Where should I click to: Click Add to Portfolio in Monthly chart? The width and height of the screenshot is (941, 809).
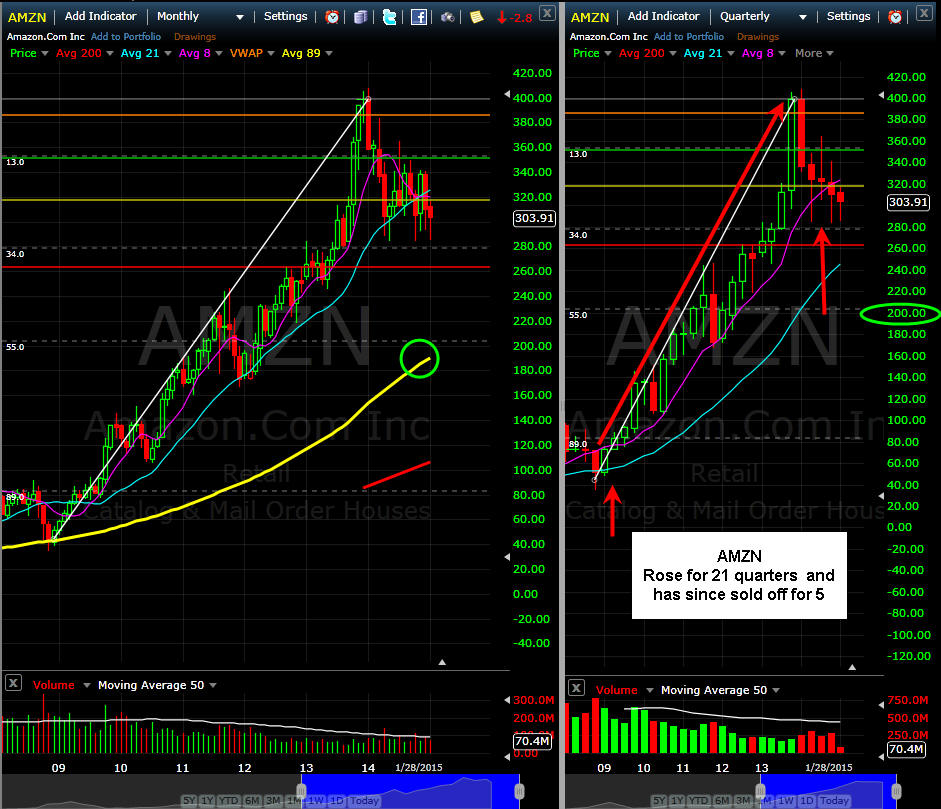(x=126, y=37)
